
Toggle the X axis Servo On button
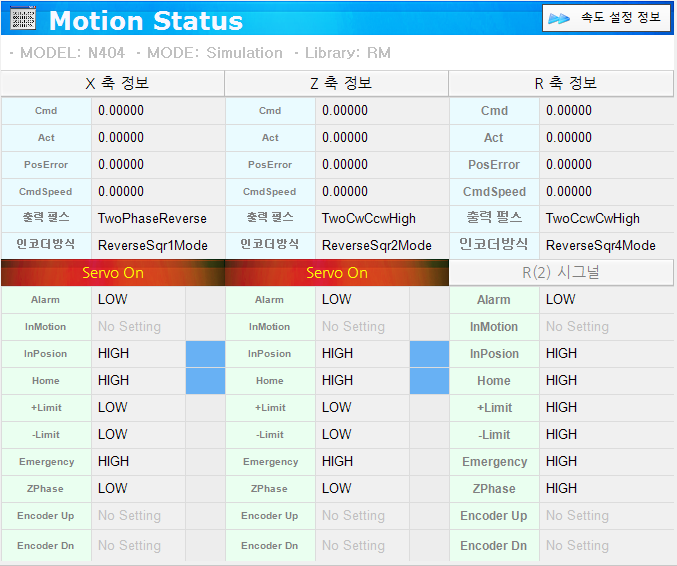coord(113,273)
